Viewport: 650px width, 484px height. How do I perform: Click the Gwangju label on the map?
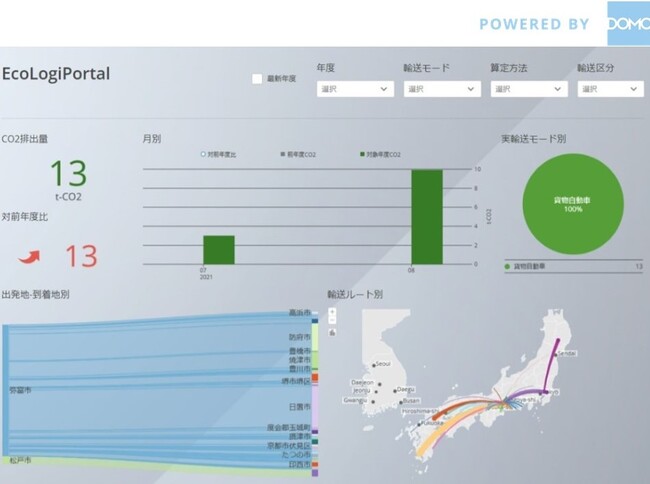point(355,400)
